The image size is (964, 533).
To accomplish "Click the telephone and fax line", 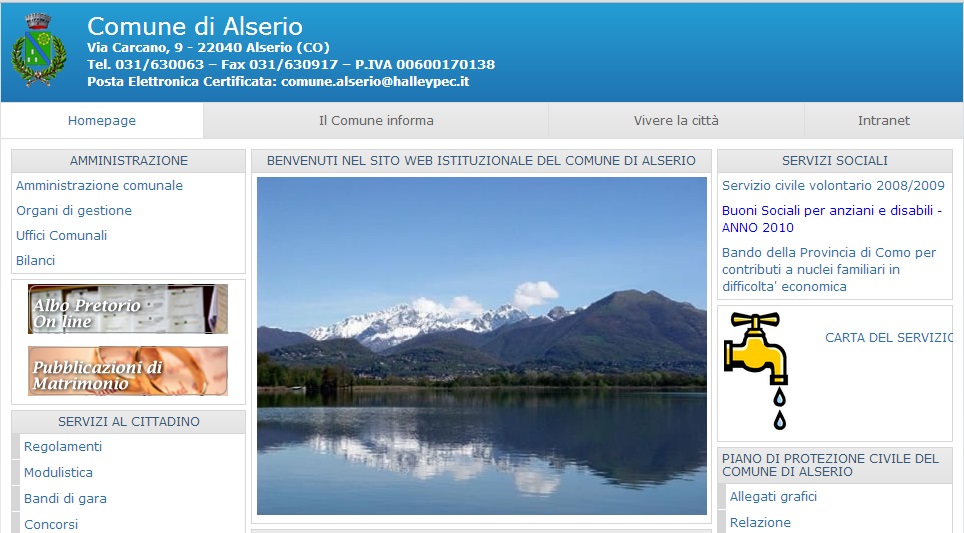I will click(x=291, y=65).
